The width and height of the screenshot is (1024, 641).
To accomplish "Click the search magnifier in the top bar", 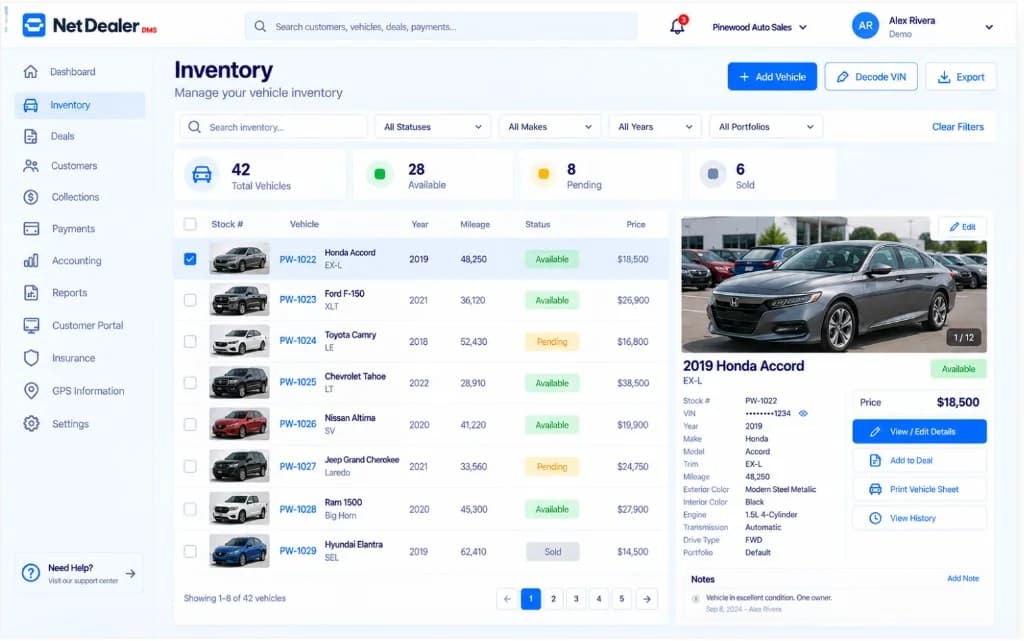I will [x=260, y=27].
